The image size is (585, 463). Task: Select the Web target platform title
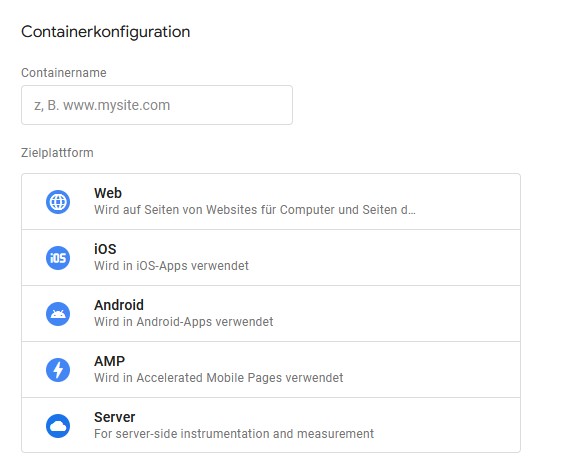click(108, 193)
